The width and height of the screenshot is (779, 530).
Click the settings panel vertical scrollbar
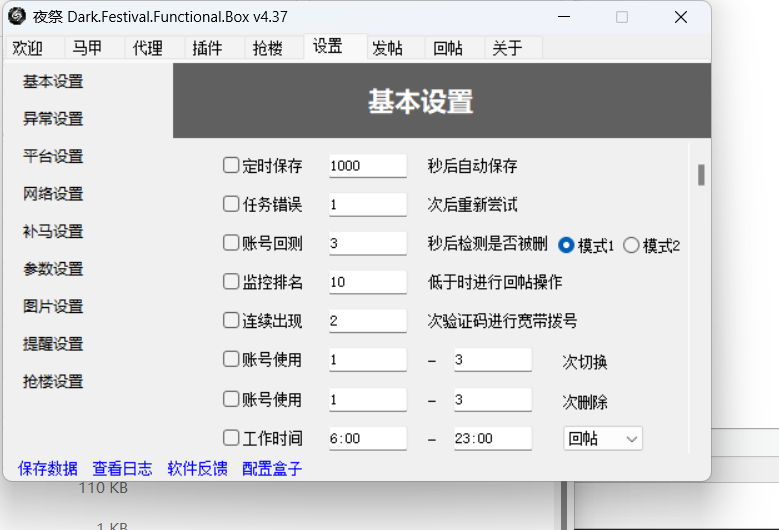701,176
